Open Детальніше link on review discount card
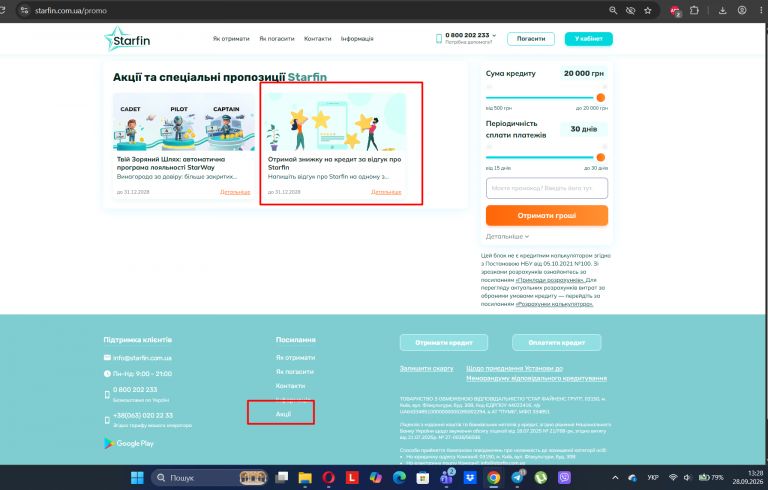This screenshot has width=768, height=490. pos(386,192)
